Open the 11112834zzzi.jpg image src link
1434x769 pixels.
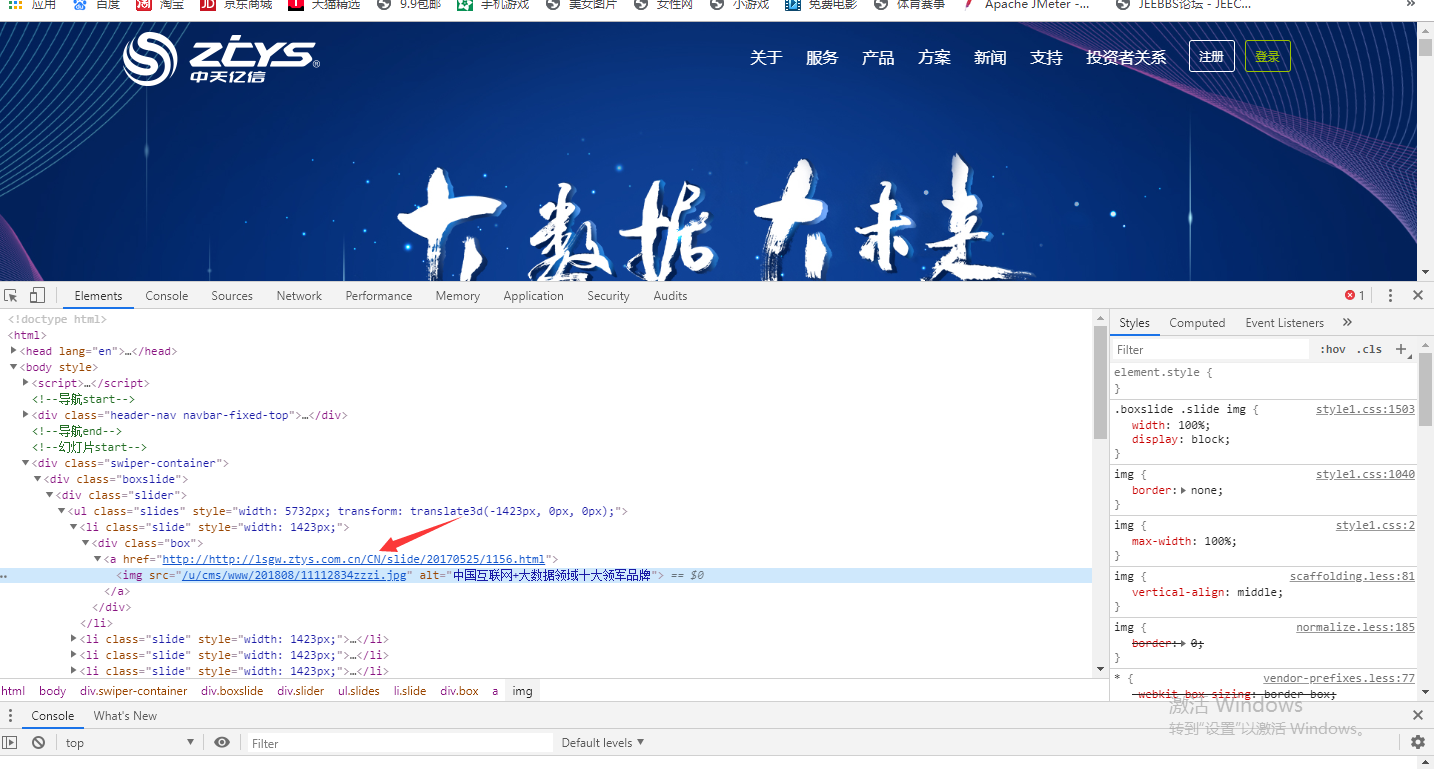[x=294, y=575]
